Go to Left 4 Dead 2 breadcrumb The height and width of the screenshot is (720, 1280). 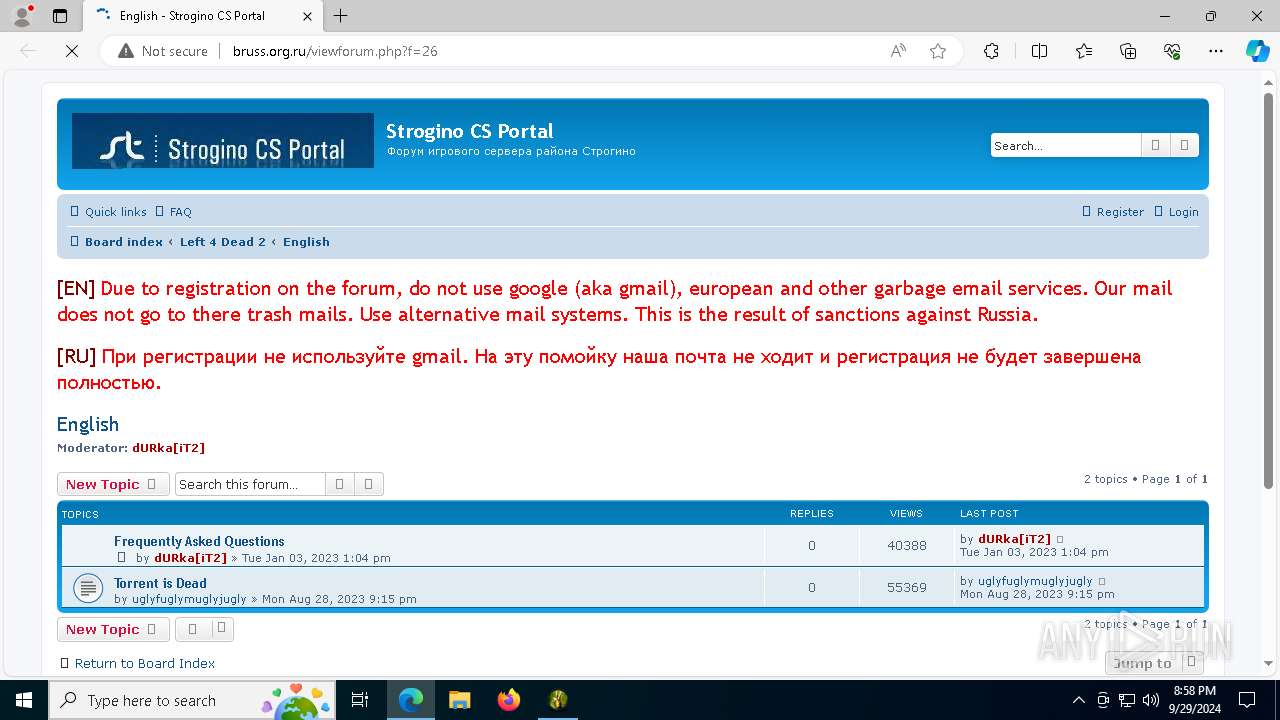[x=223, y=242]
